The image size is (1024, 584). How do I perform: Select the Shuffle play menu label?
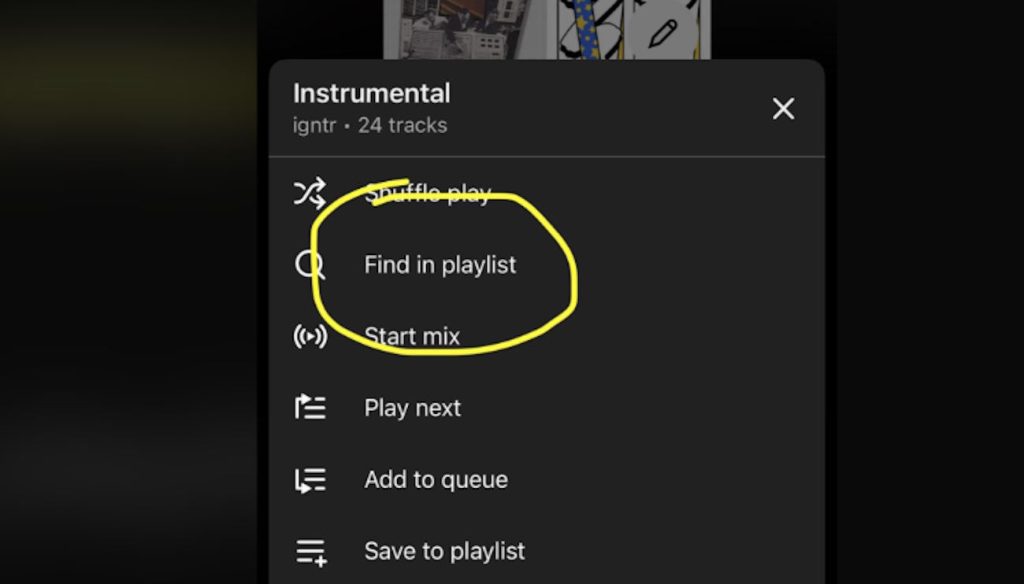427,194
